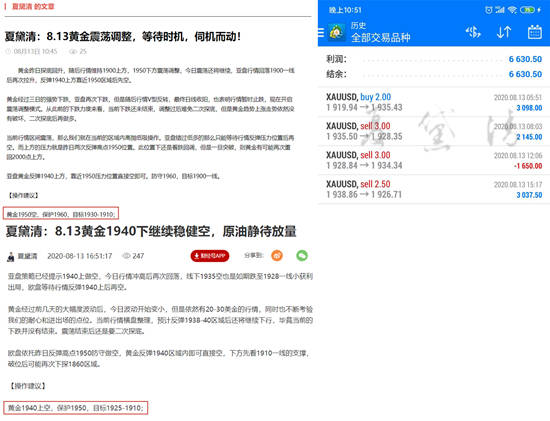Viewport: 550px width, 421px height.
Task: Open the calendar date range icon
Action: click(535, 32)
